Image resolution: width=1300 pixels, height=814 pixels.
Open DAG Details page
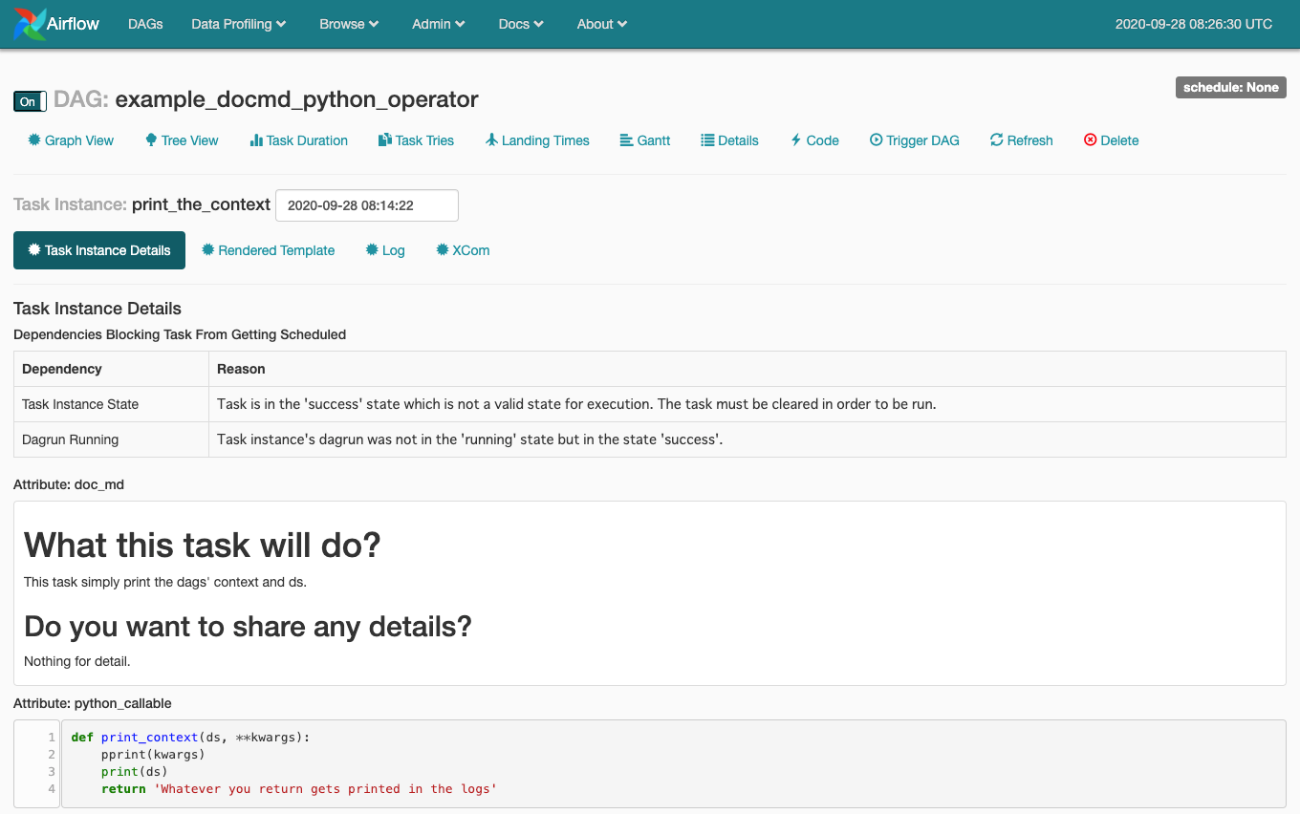pos(729,140)
